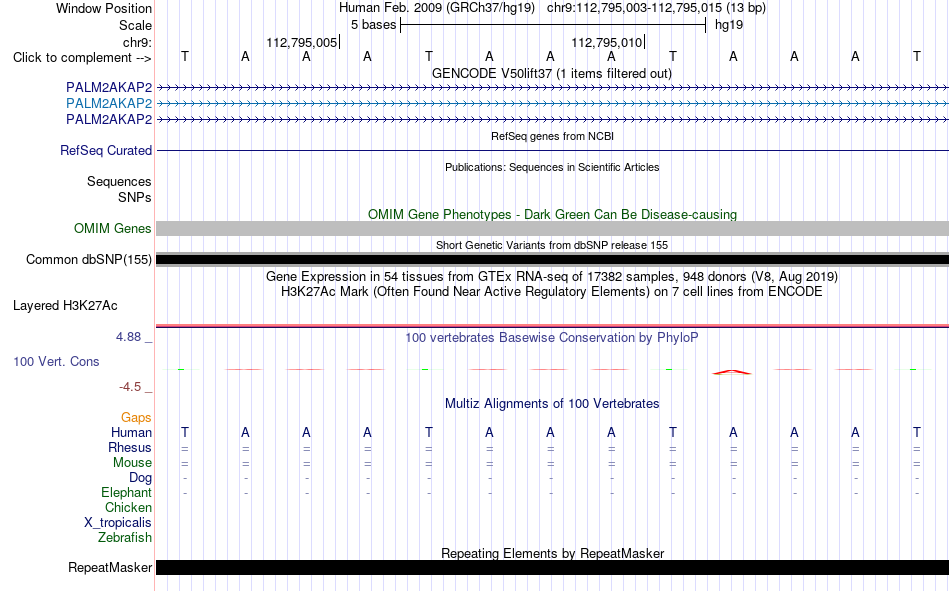Open the H3K27Ac Mark track title
950x591 pixels.
pyautogui.click(x=551, y=292)
